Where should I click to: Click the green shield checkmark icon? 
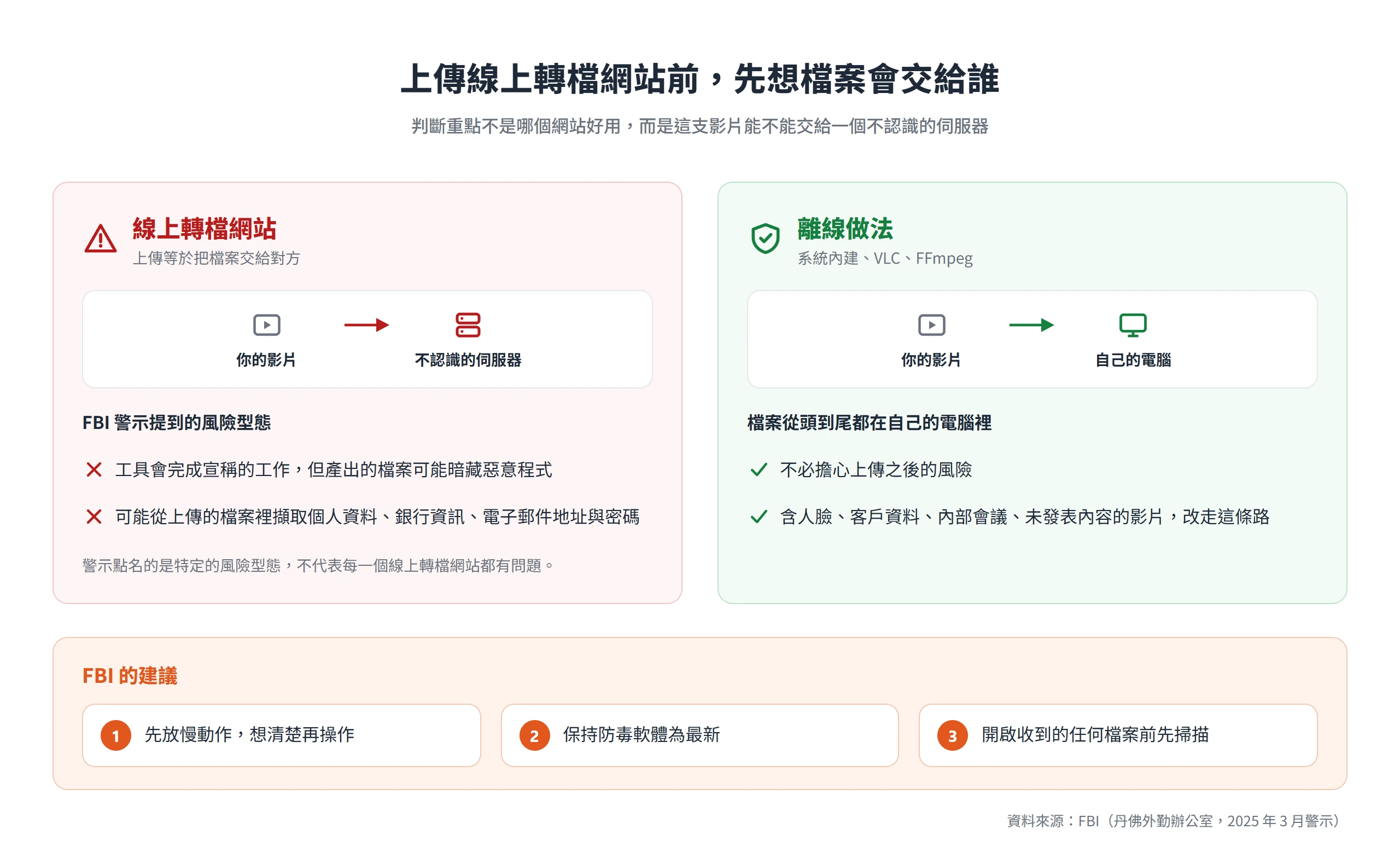(765, 239)
